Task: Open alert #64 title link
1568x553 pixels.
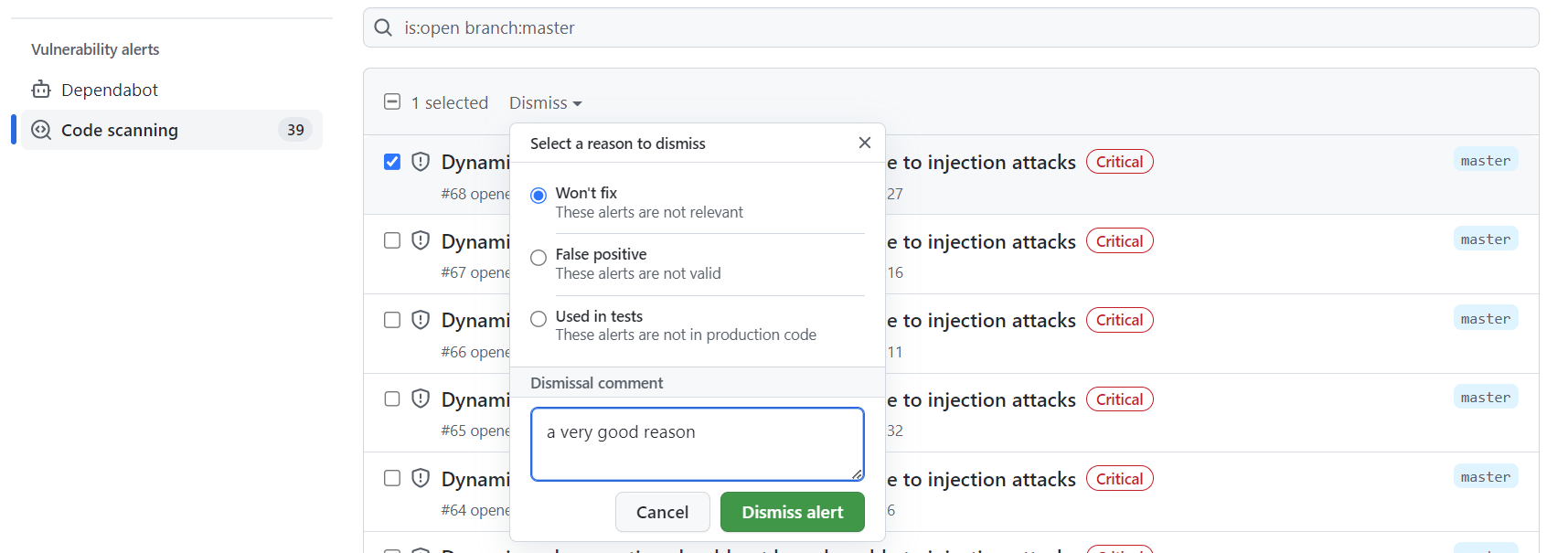Action: (982, 479)
